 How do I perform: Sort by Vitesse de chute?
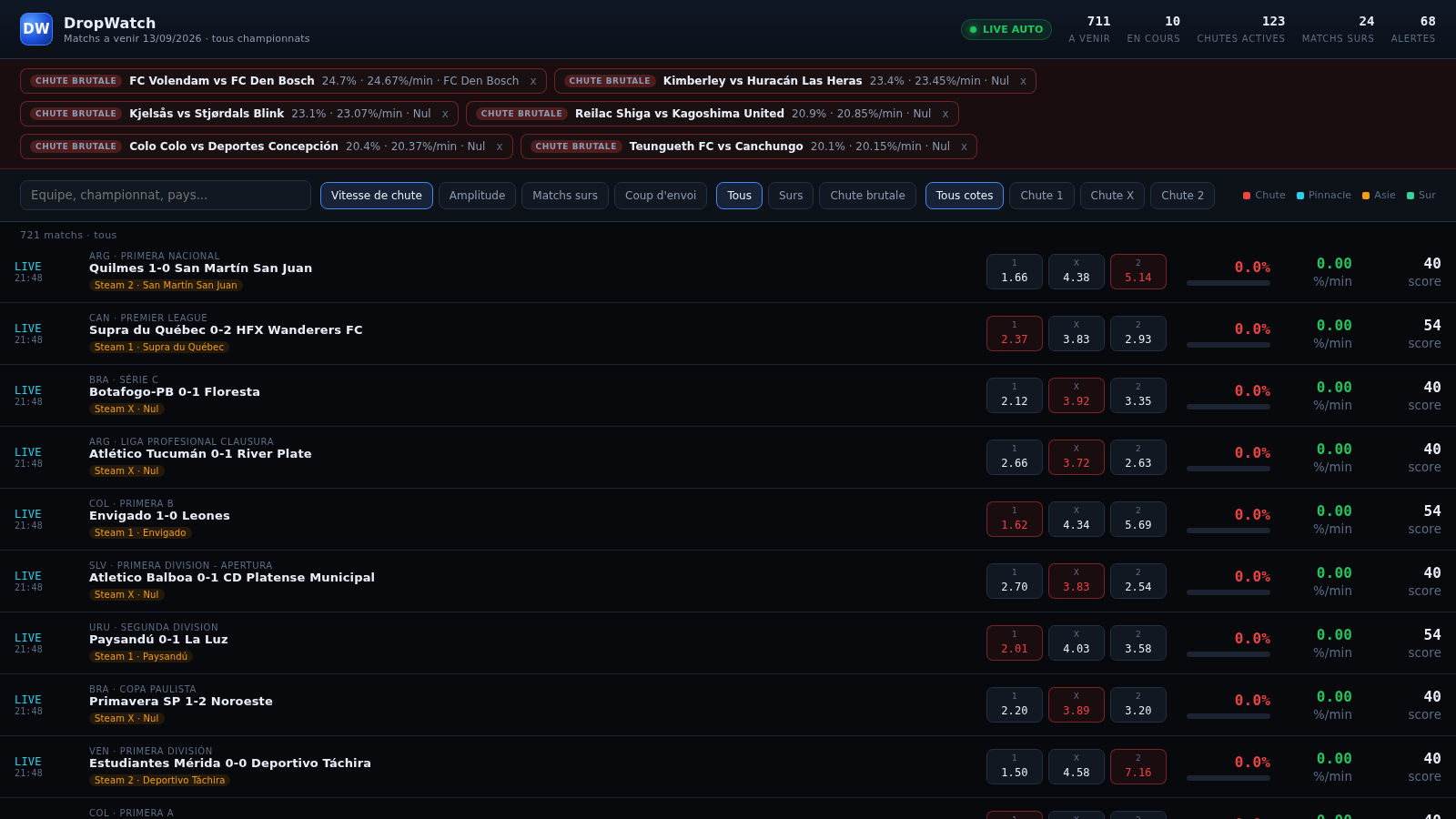click(377, 196)
